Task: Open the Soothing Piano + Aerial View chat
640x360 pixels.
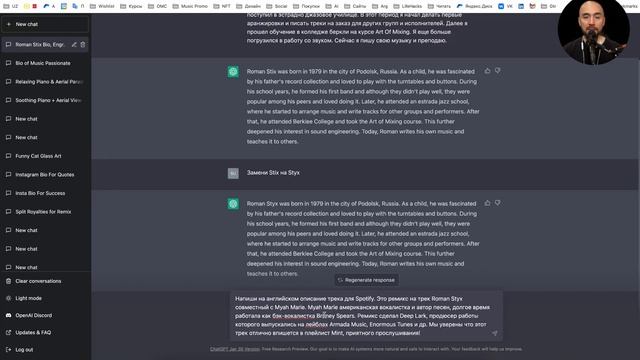Action: click(x=45, y=100)
